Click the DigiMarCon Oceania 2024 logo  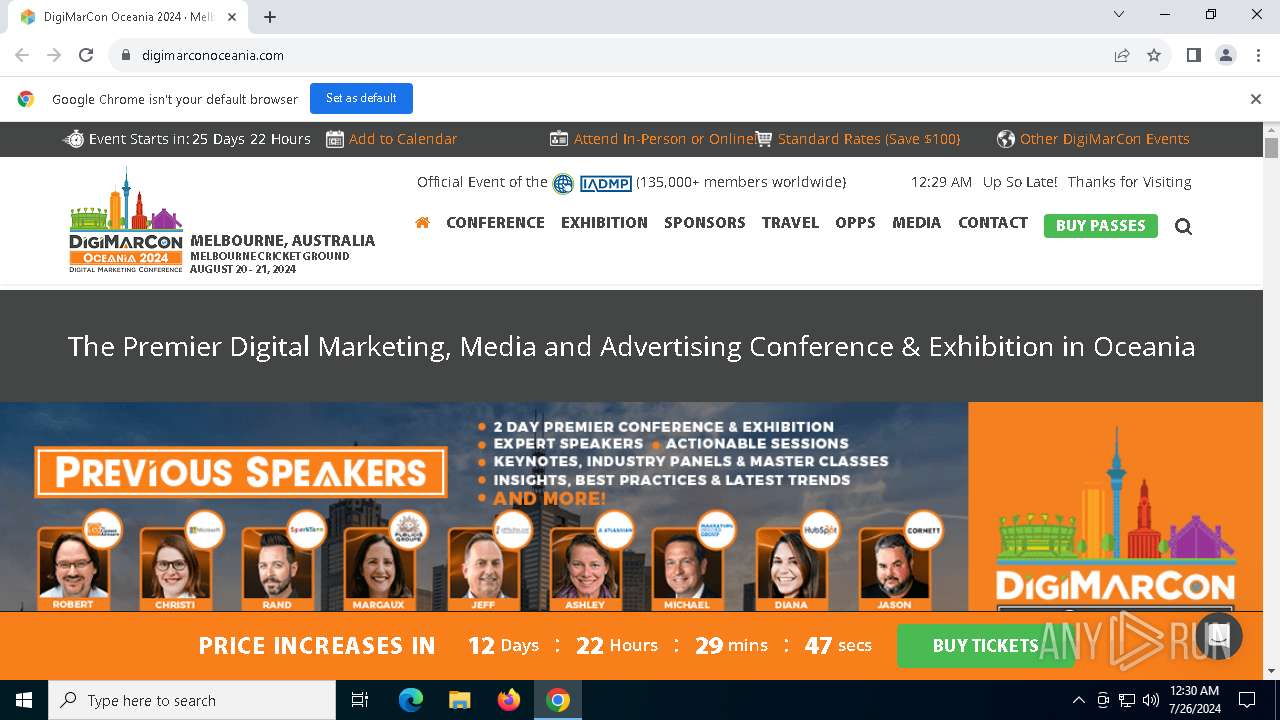pyautogui.click(x=126, y=220)
